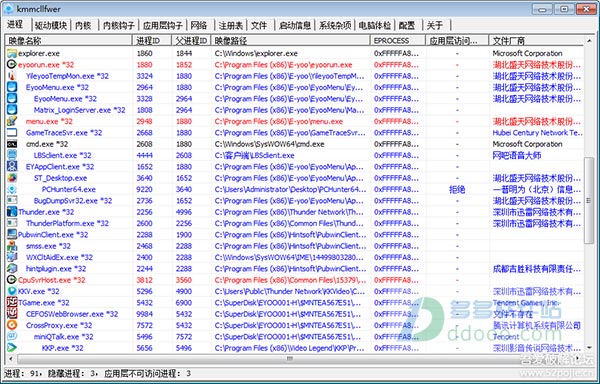
Task: Click the horizontal scrollbar left arrow
Action: [10, 359]
